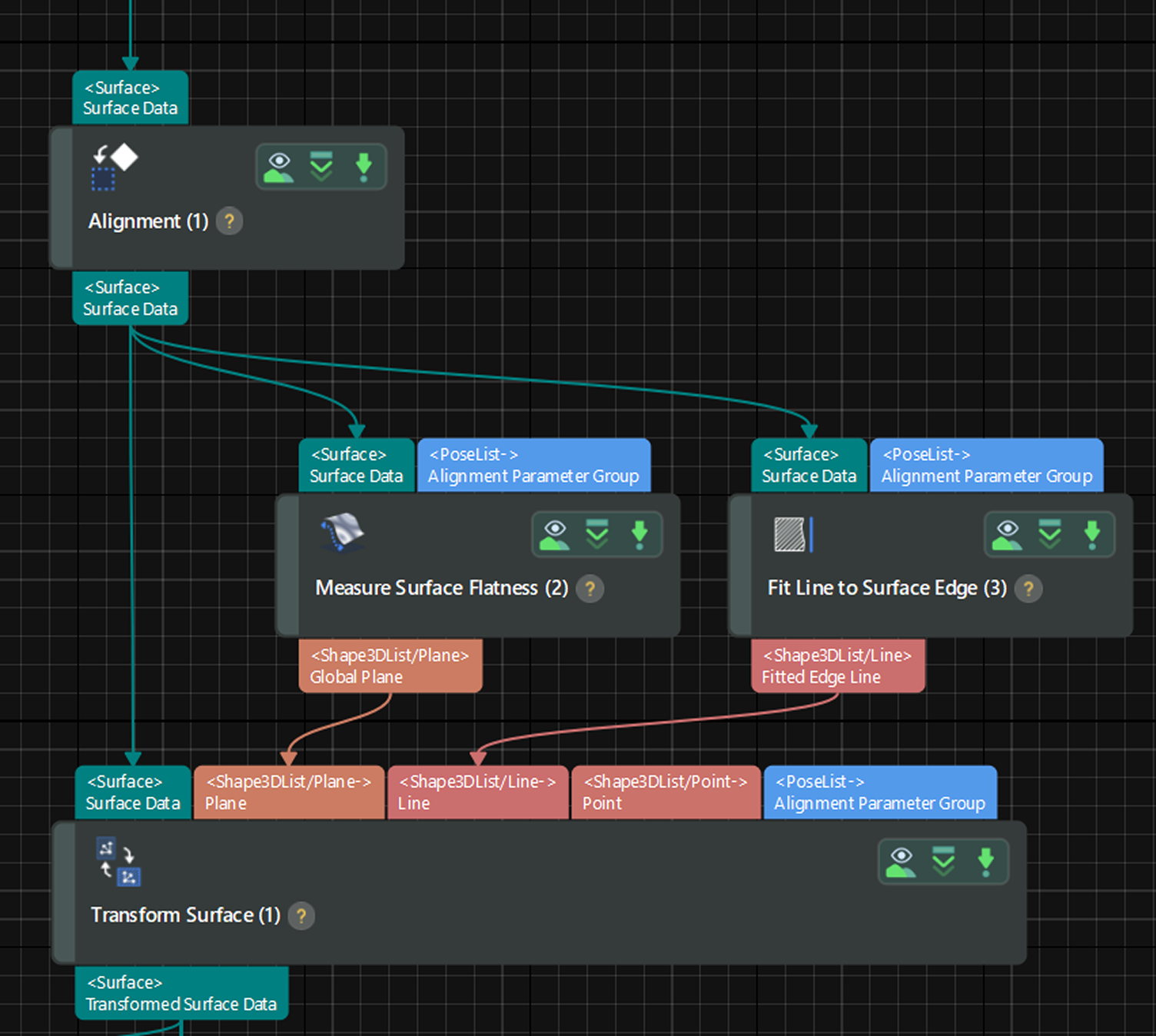The image size is (1156, 1036).
Task: Toggle output visibility on Alignment step
Action: pyautogui.click(x=279, y=166)
